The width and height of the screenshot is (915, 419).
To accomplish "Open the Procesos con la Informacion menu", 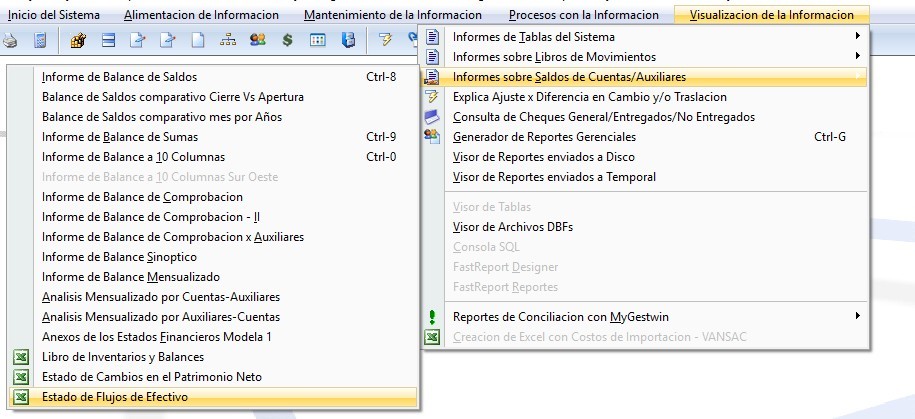I will pyautogui.click(x=583, y=15).
